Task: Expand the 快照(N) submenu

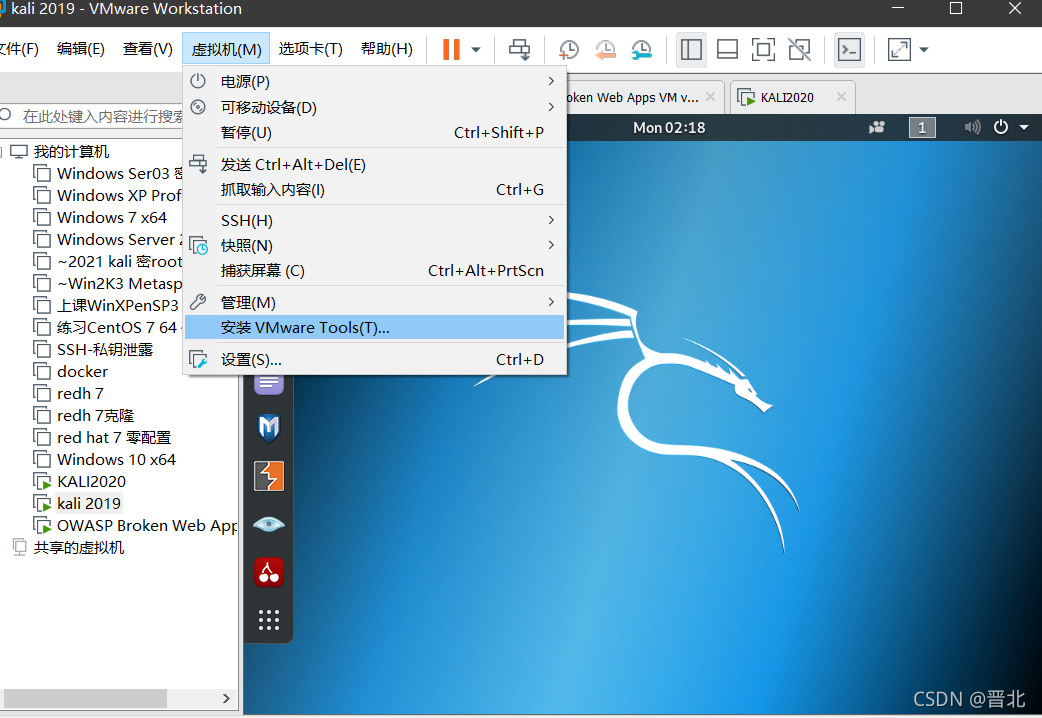Action: point(375,245)
